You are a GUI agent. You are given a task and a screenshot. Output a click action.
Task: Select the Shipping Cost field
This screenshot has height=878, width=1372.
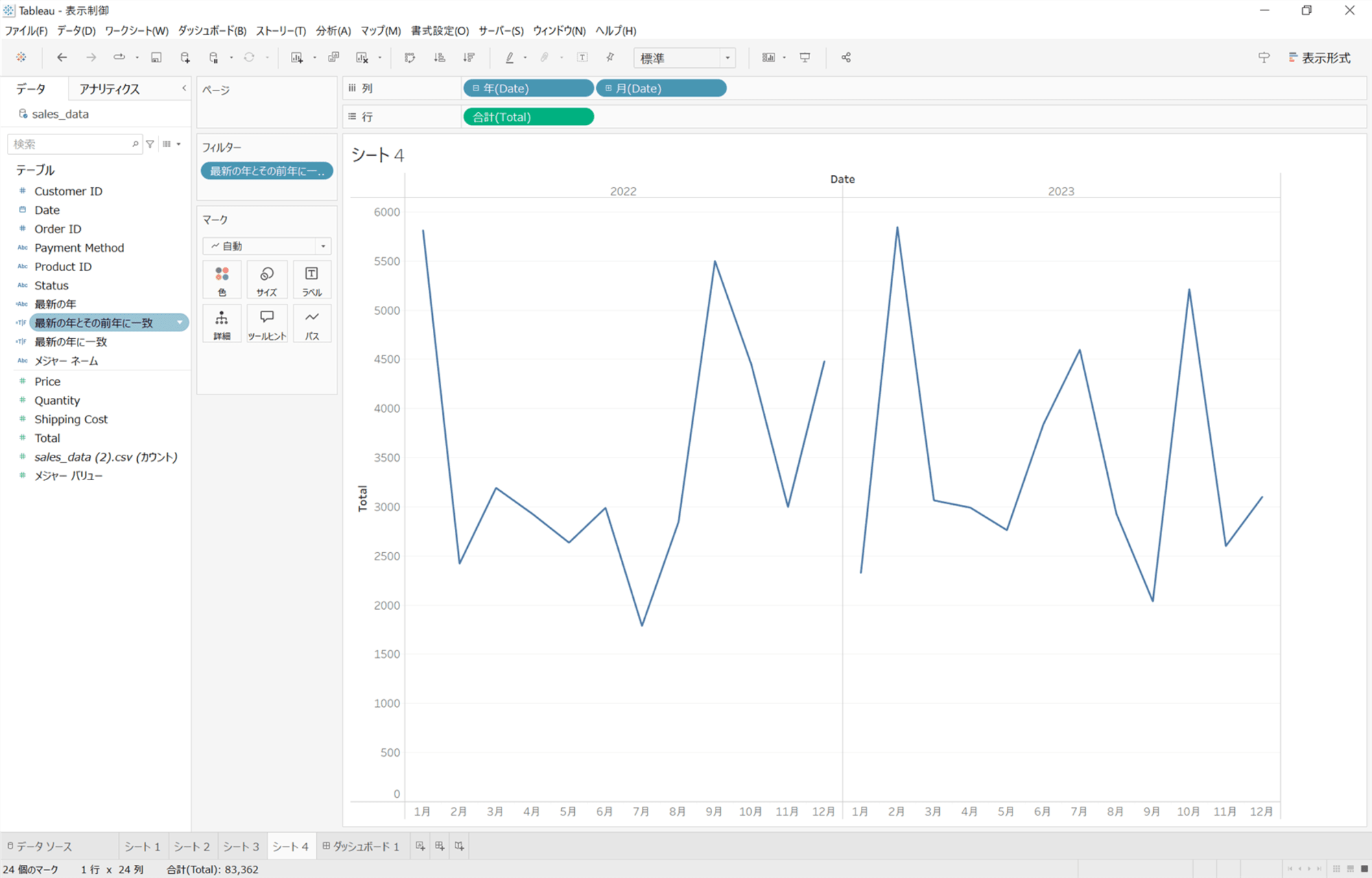pyautogui.click(x=71, y=419)
